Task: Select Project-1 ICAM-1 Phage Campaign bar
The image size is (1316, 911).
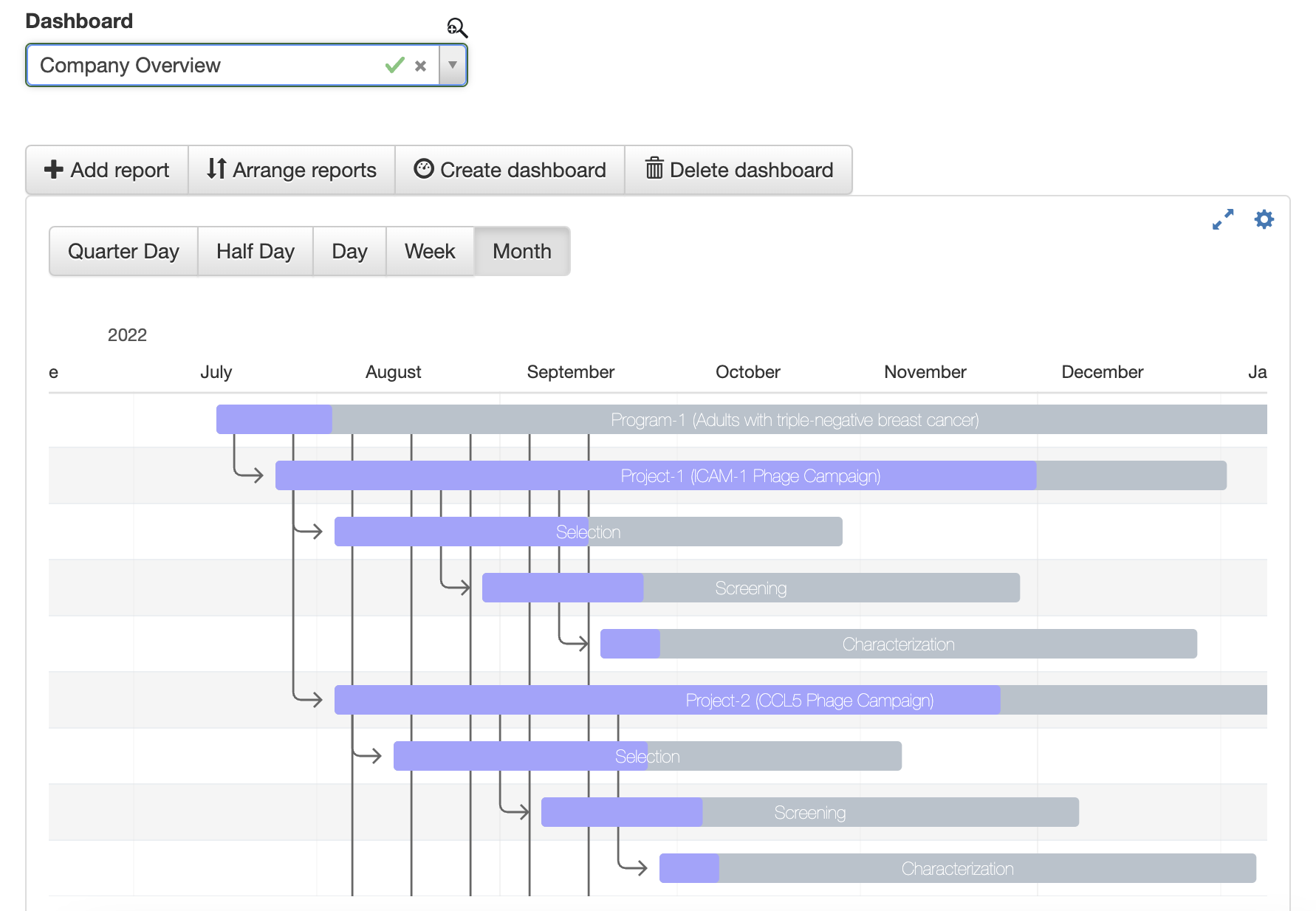Action: coord(750,476)
